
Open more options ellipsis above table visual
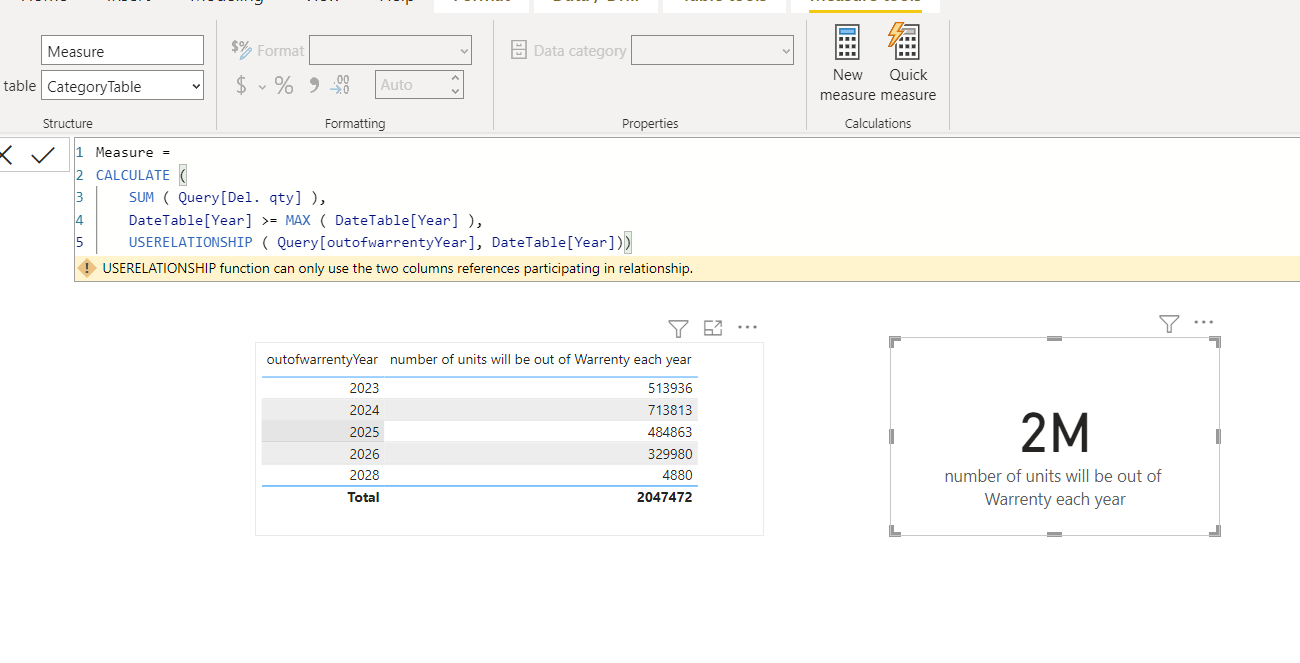(747, 327)
